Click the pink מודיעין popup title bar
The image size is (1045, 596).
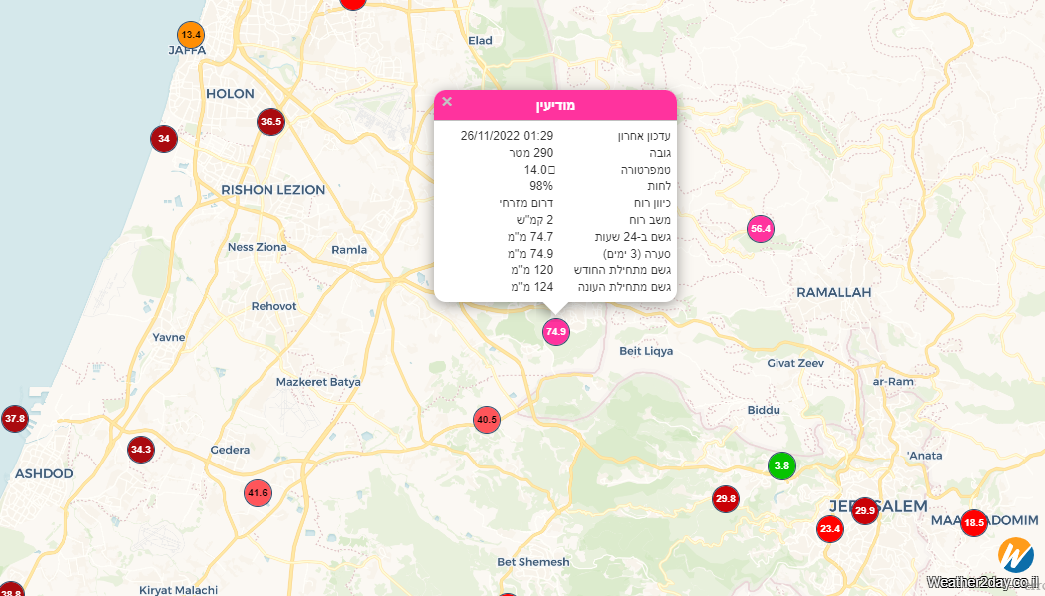coord(555,105)
